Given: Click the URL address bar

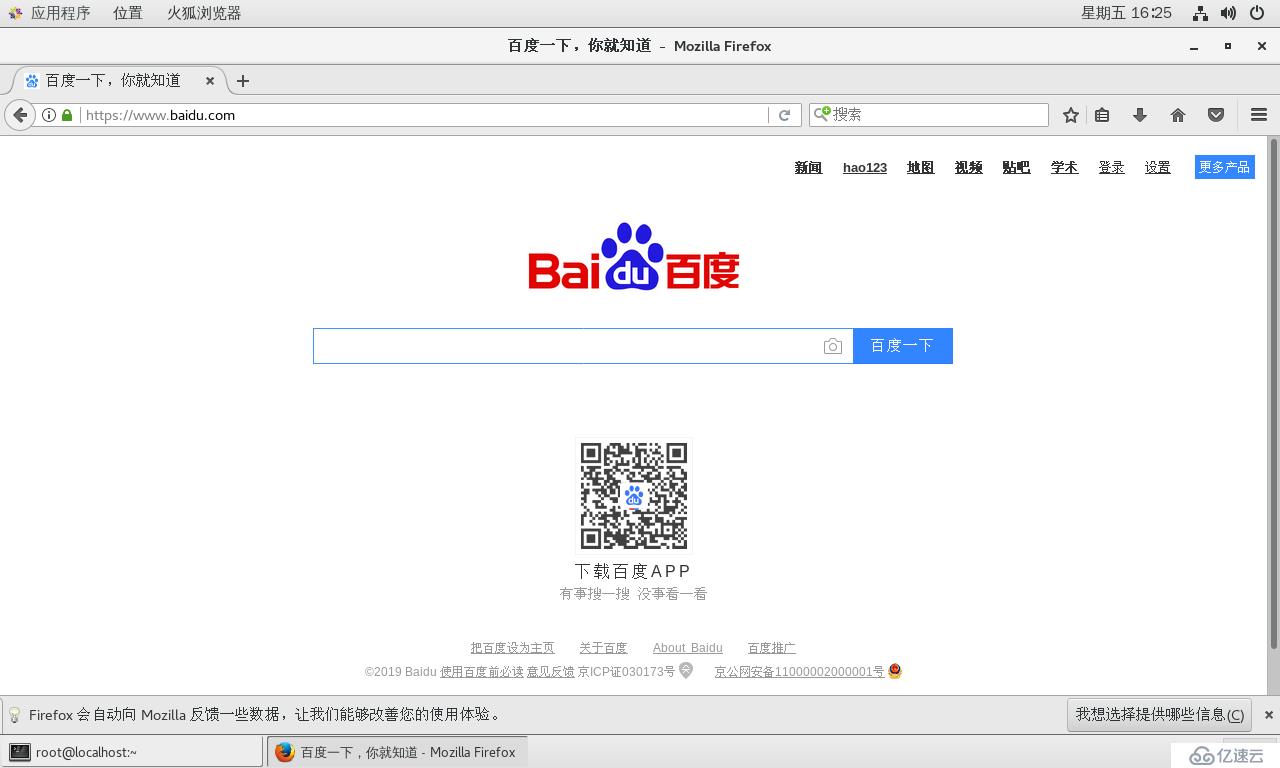Looking at the screenshot, I should pos(423,115).
